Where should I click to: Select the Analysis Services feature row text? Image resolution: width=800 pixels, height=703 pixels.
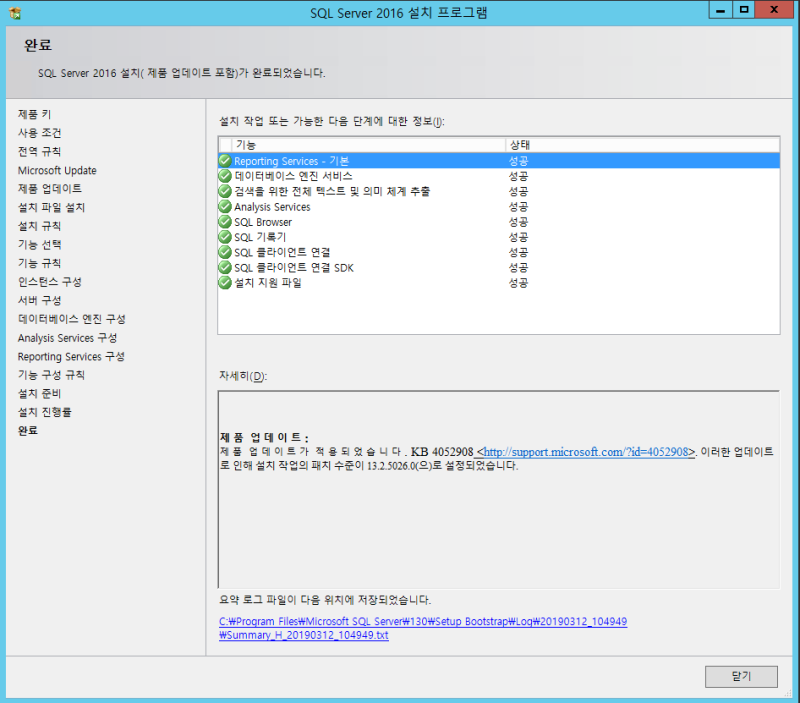tap(272, 207)
